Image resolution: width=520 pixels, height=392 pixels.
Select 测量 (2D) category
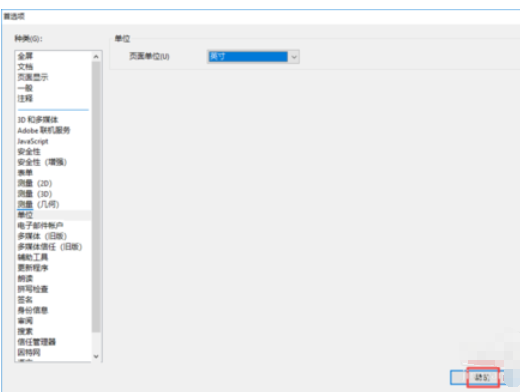[35, 183]
